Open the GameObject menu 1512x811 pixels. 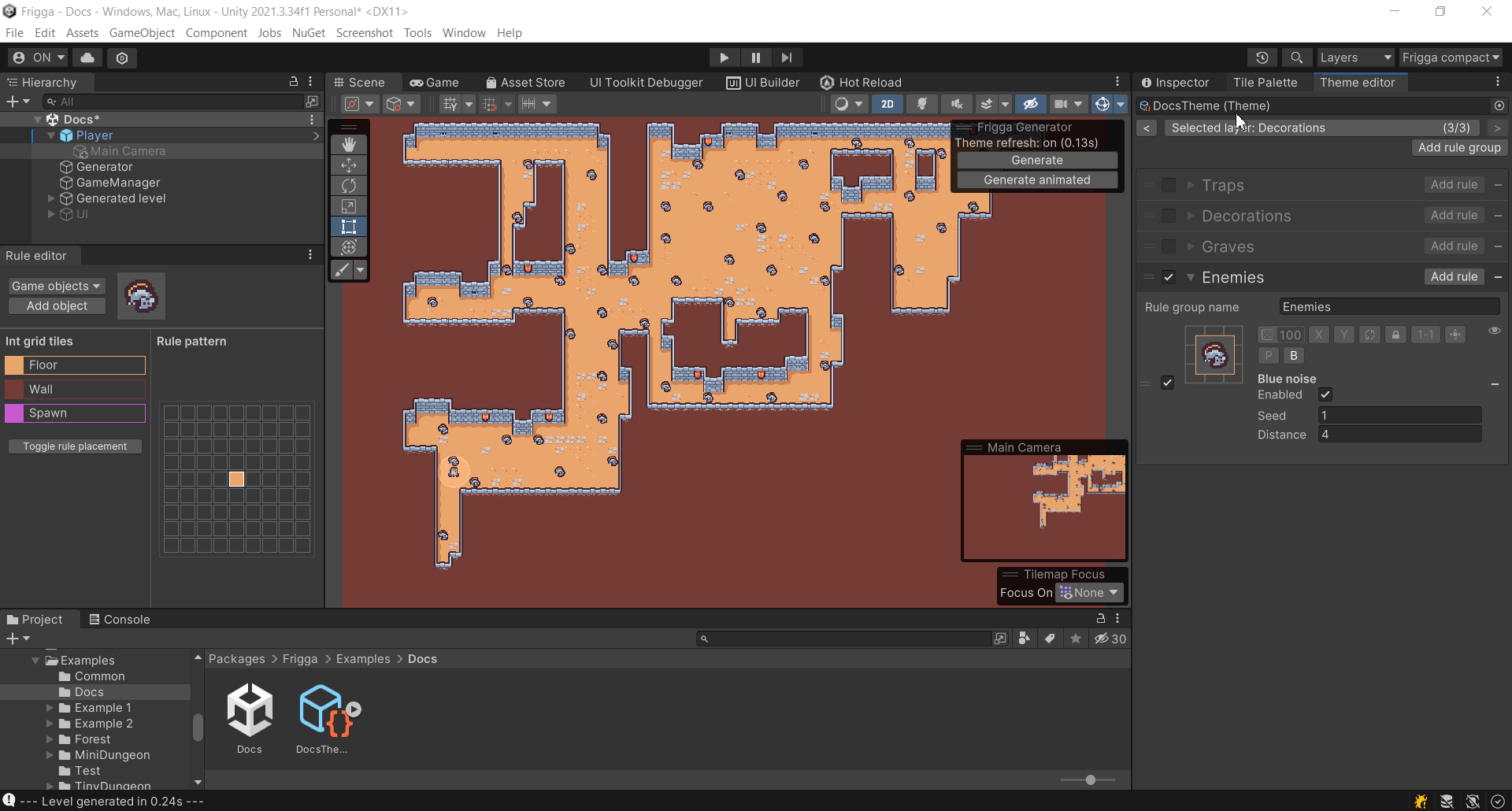click(x=142, y=32)
